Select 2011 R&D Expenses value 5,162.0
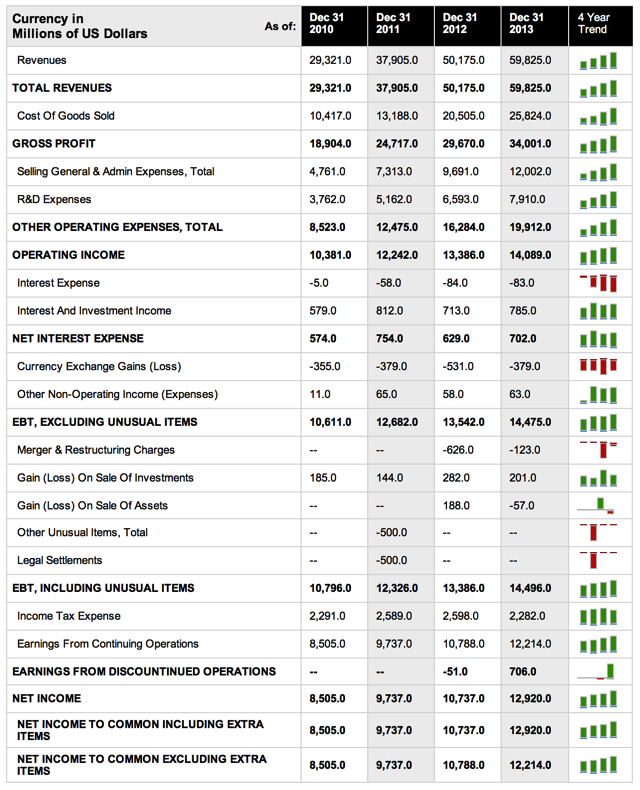 click(x=394, y=200)
